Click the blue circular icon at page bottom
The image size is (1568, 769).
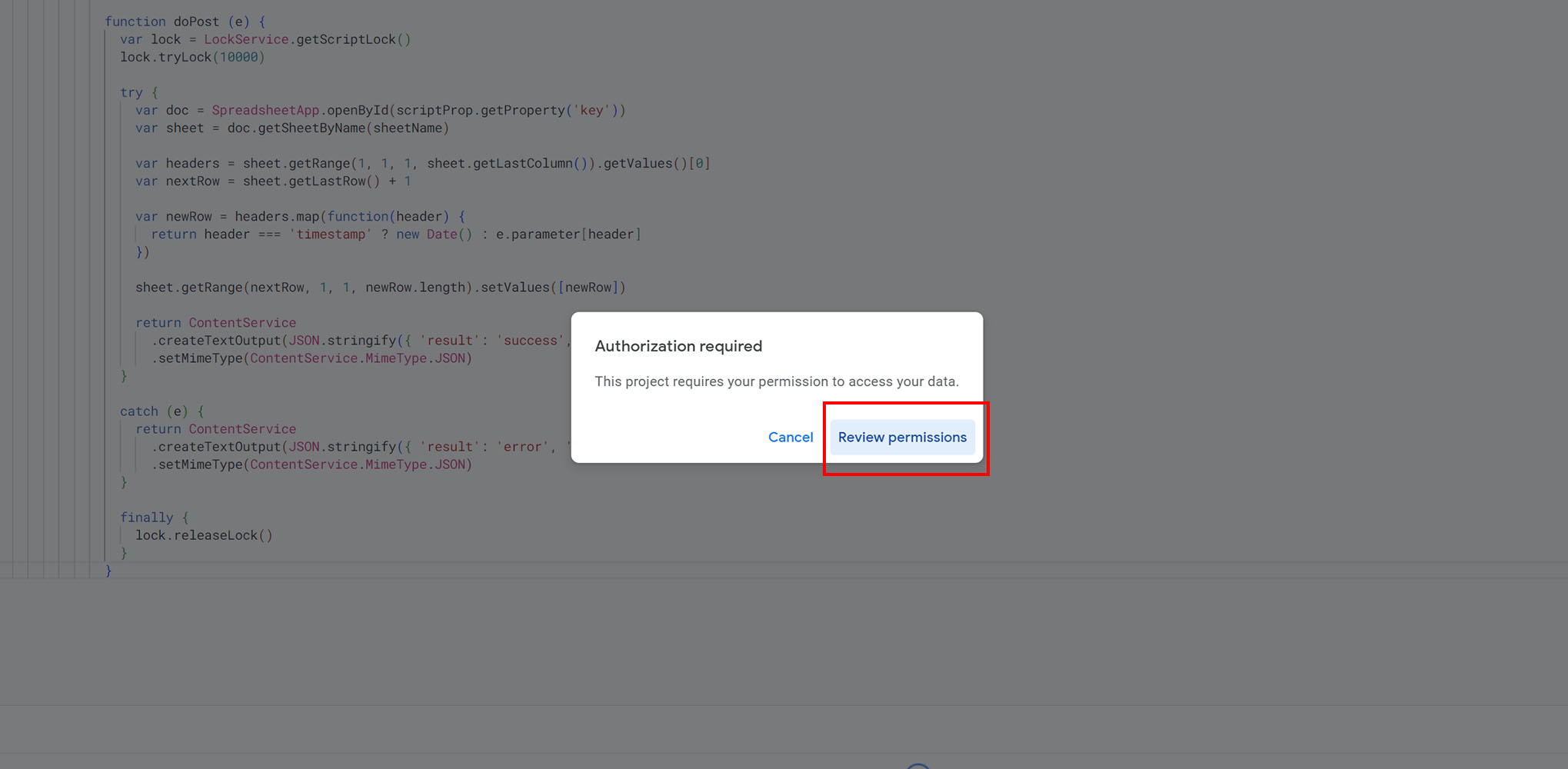click(917, 765)
